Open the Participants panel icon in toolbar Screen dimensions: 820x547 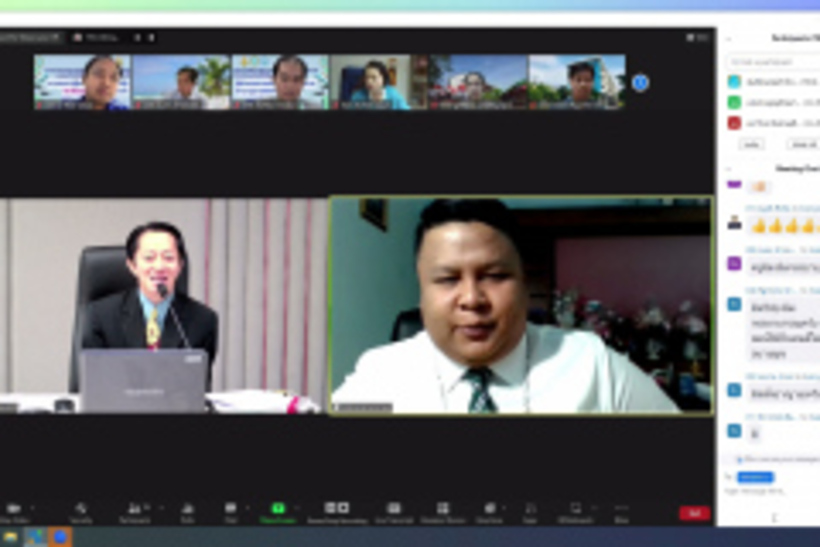point(134,508)
